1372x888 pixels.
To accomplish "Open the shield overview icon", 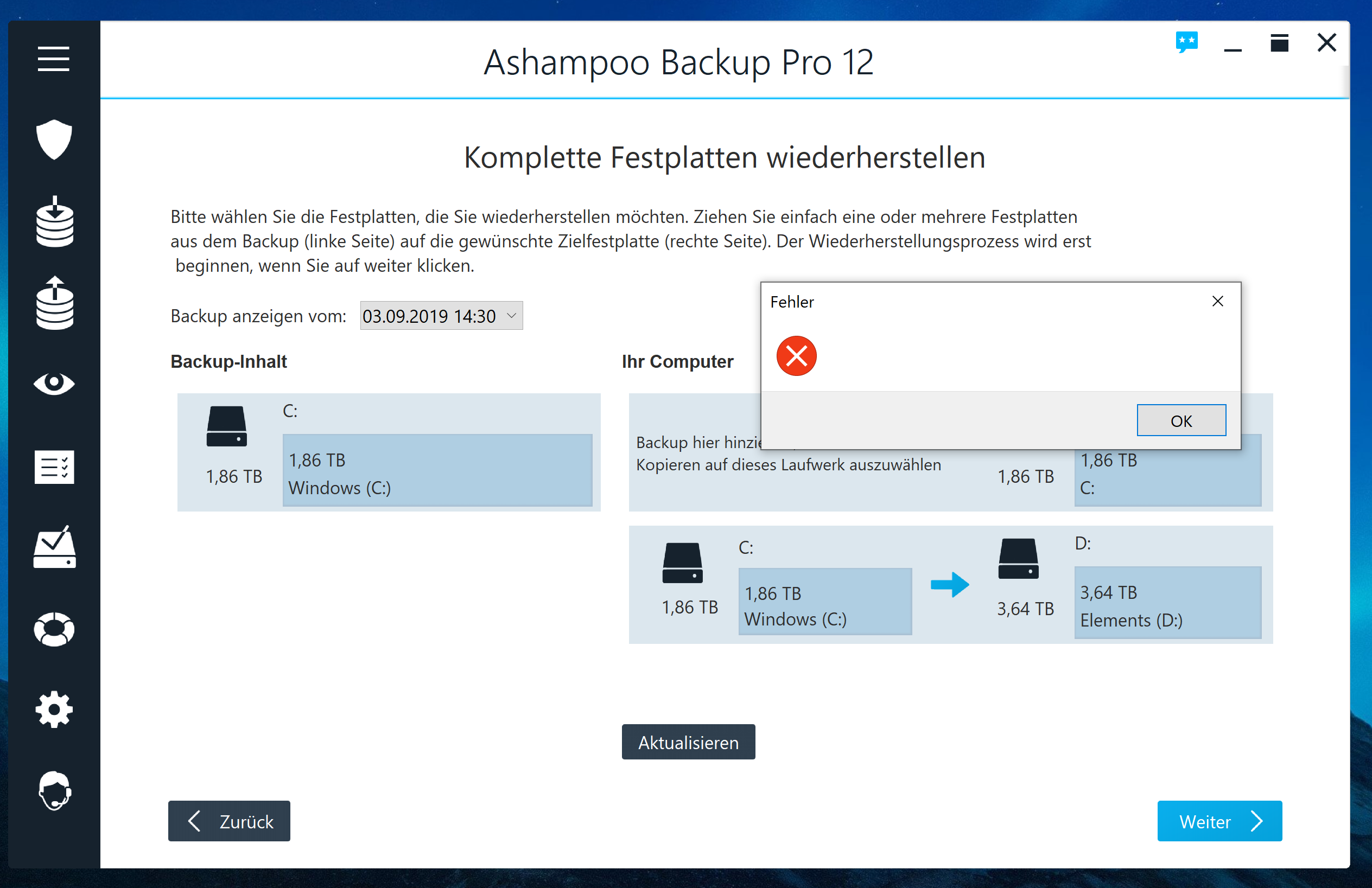I will pyautogui.click(x=54, y=139).
